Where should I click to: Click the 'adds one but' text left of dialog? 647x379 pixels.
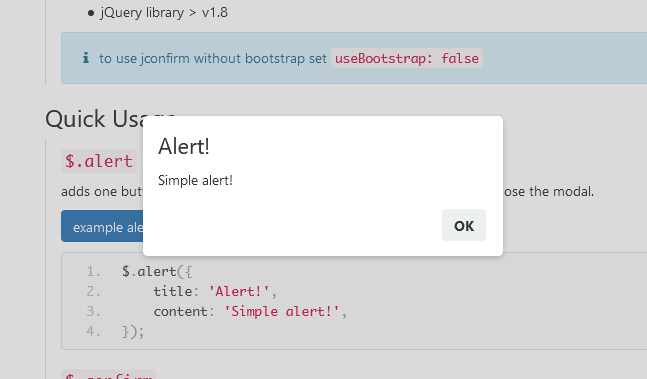coord(102,191)
